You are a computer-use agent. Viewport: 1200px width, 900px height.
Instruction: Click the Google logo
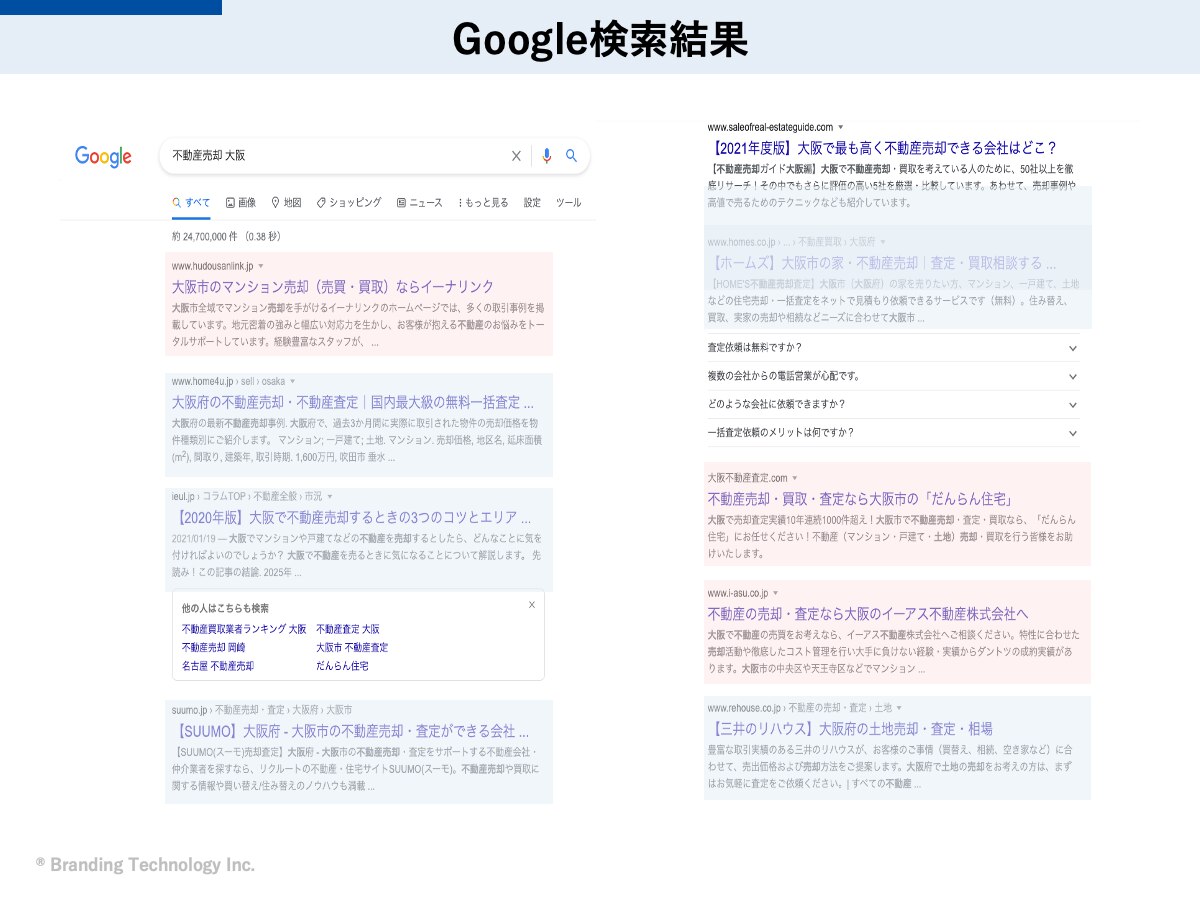[x=103, y=157]
